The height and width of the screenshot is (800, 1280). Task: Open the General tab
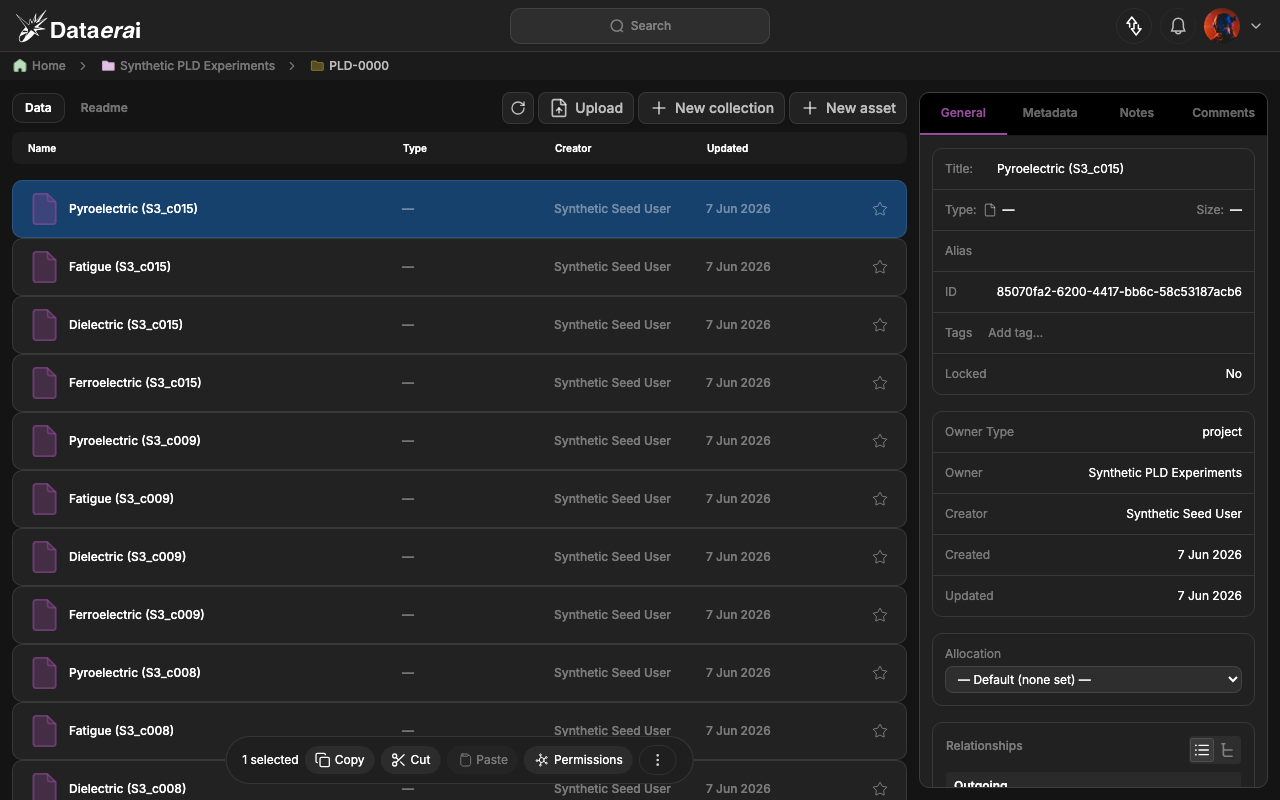(x=963, y=113)
